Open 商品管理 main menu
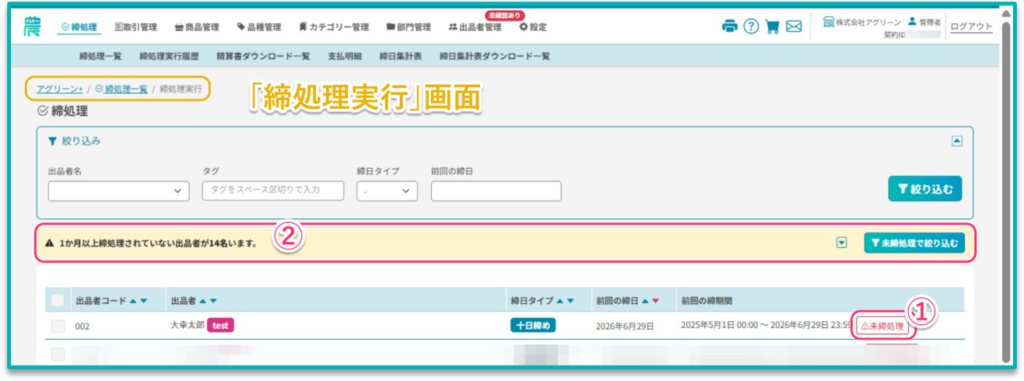 (x=197, y=27)
